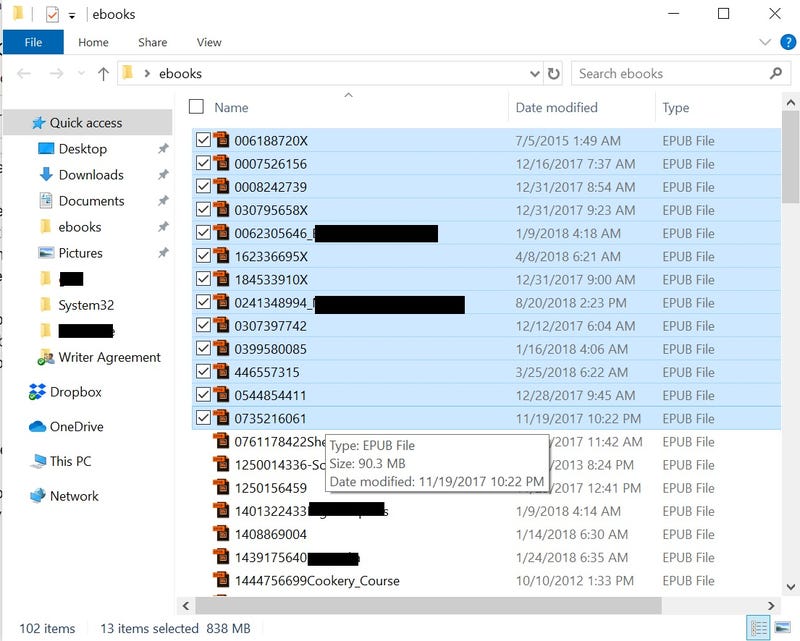Viewport: 800px width, 641px height.
Task: Click the Up directory arrow icon
Action: pyautogui.click(x=103, y=74)
